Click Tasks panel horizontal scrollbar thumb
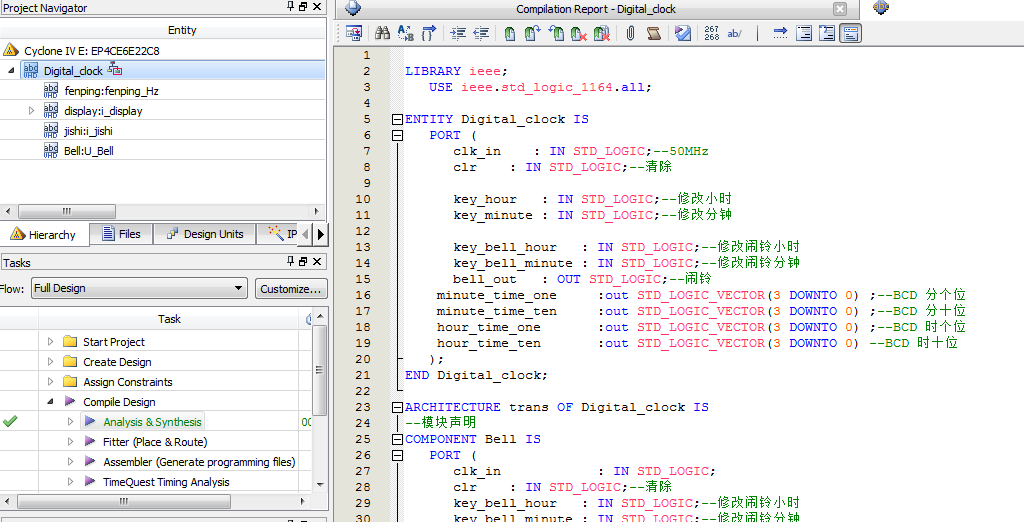Viewport: 1024px width, 522px height. point(123,501)
